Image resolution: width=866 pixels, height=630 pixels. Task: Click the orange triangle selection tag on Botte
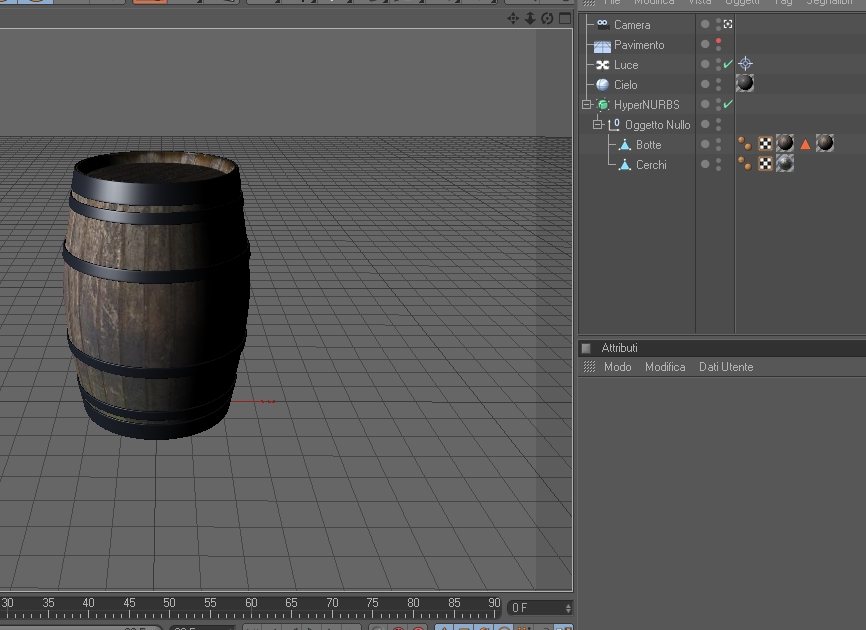point(806,144)
